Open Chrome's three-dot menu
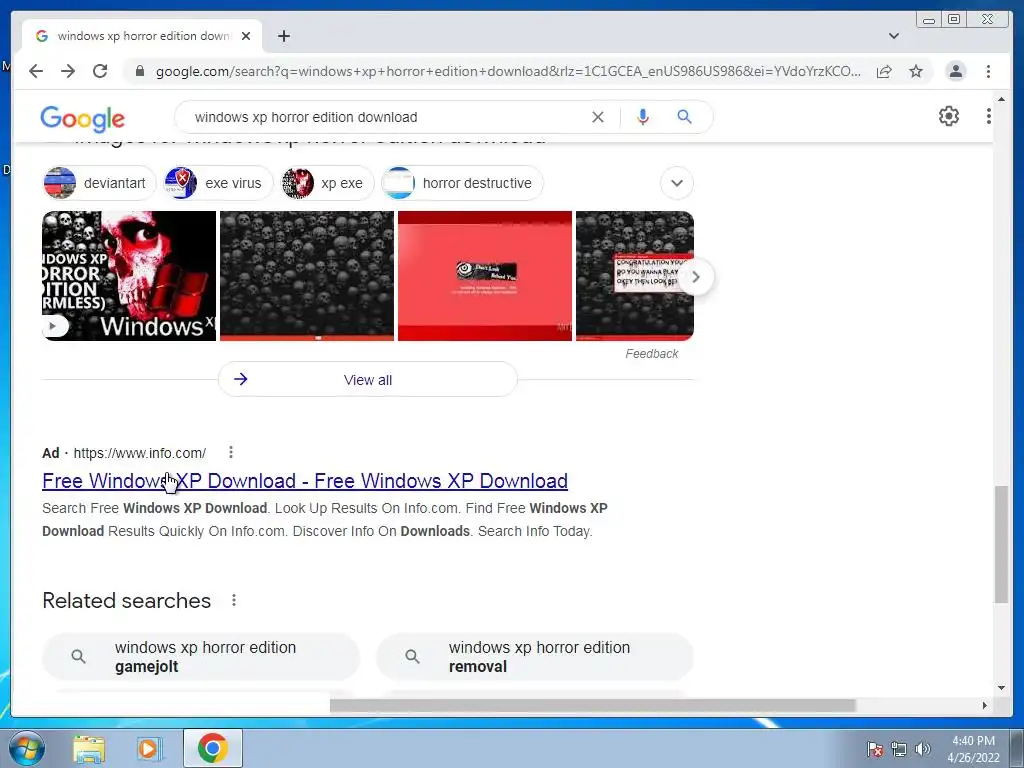The width and height of the screenshot is (1024, 768). (988, 71)
